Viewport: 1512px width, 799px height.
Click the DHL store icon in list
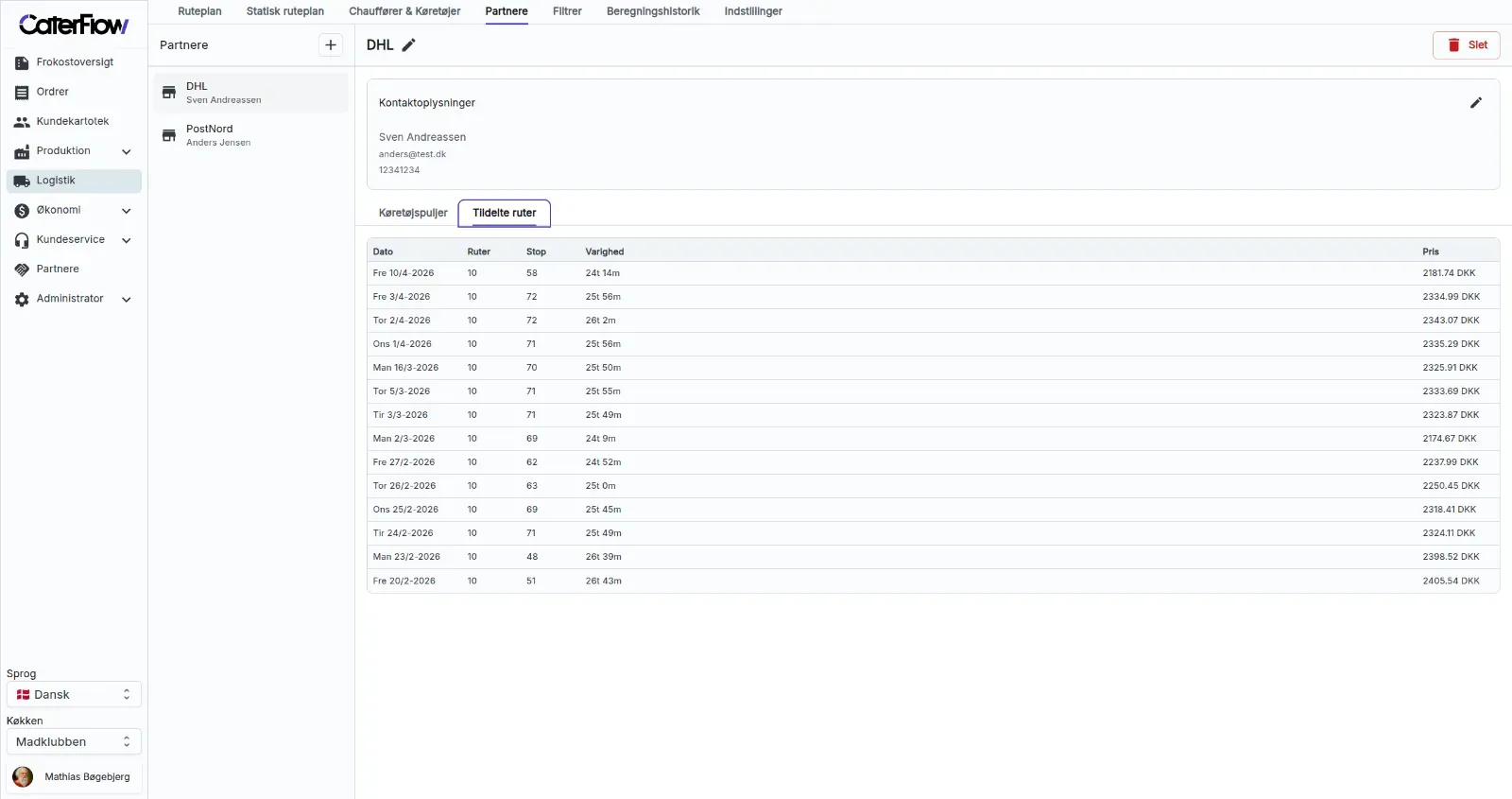(x=169, y=93)
